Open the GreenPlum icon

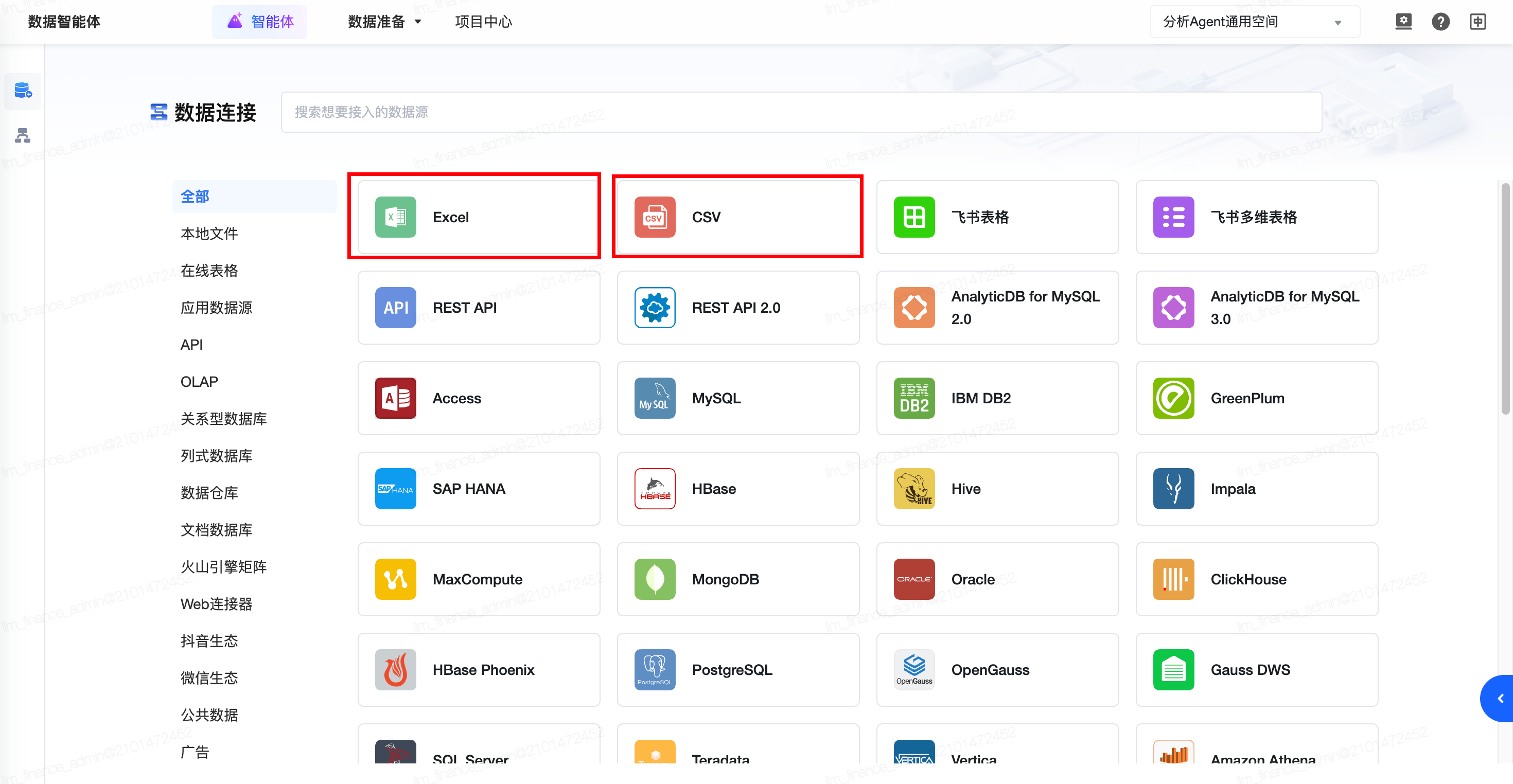coord(1173,398)
